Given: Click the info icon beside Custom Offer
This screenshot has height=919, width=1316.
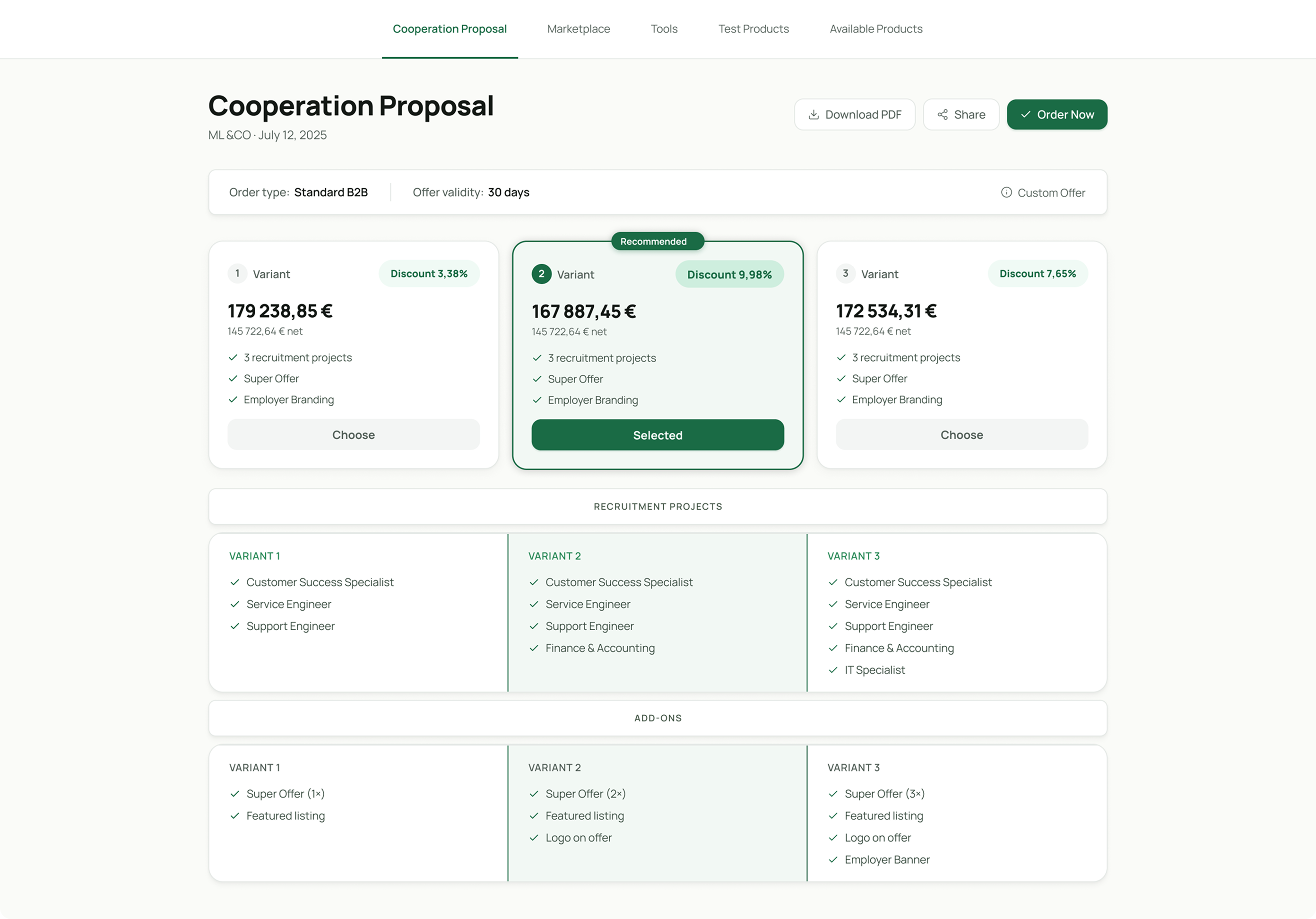Looking at the screenshot, I should [1006, 192].
